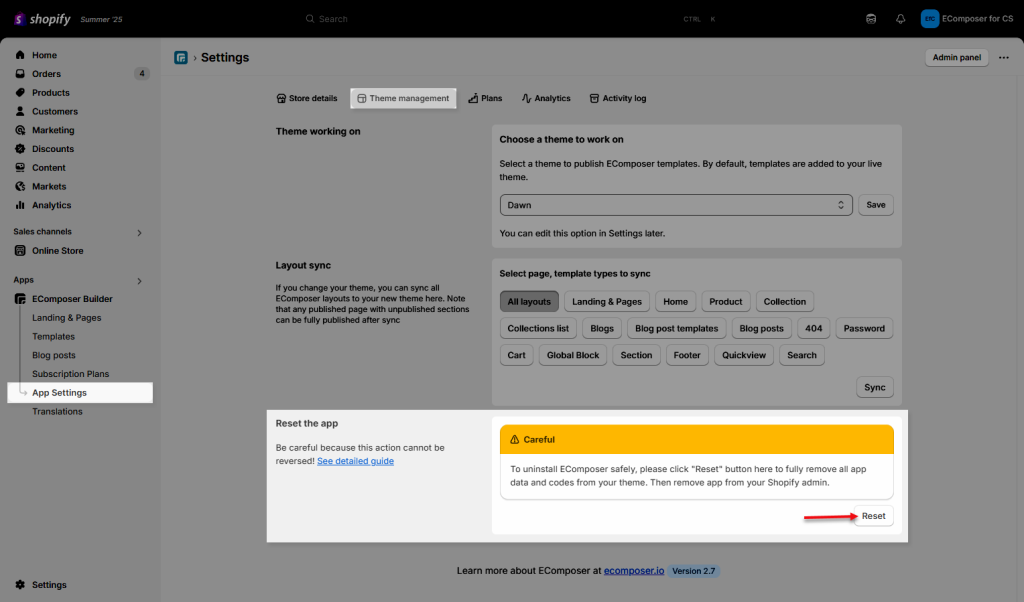The height and width of the screenshot is (602, 1024).
Task: Click the Markets globe icon
Action: (x=20, y=186)
